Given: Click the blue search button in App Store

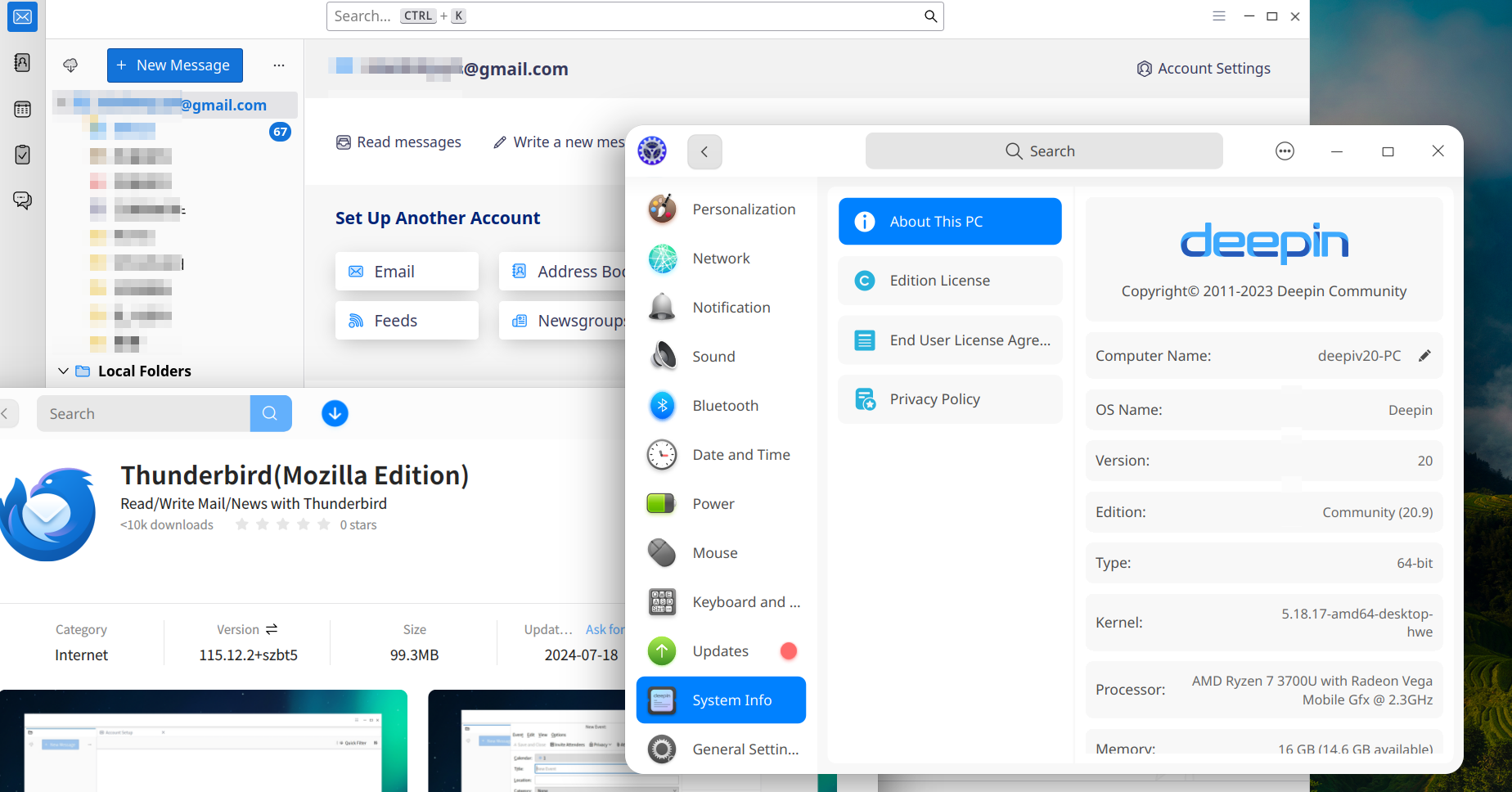Looking at the screenshot, I should point(271,414).
